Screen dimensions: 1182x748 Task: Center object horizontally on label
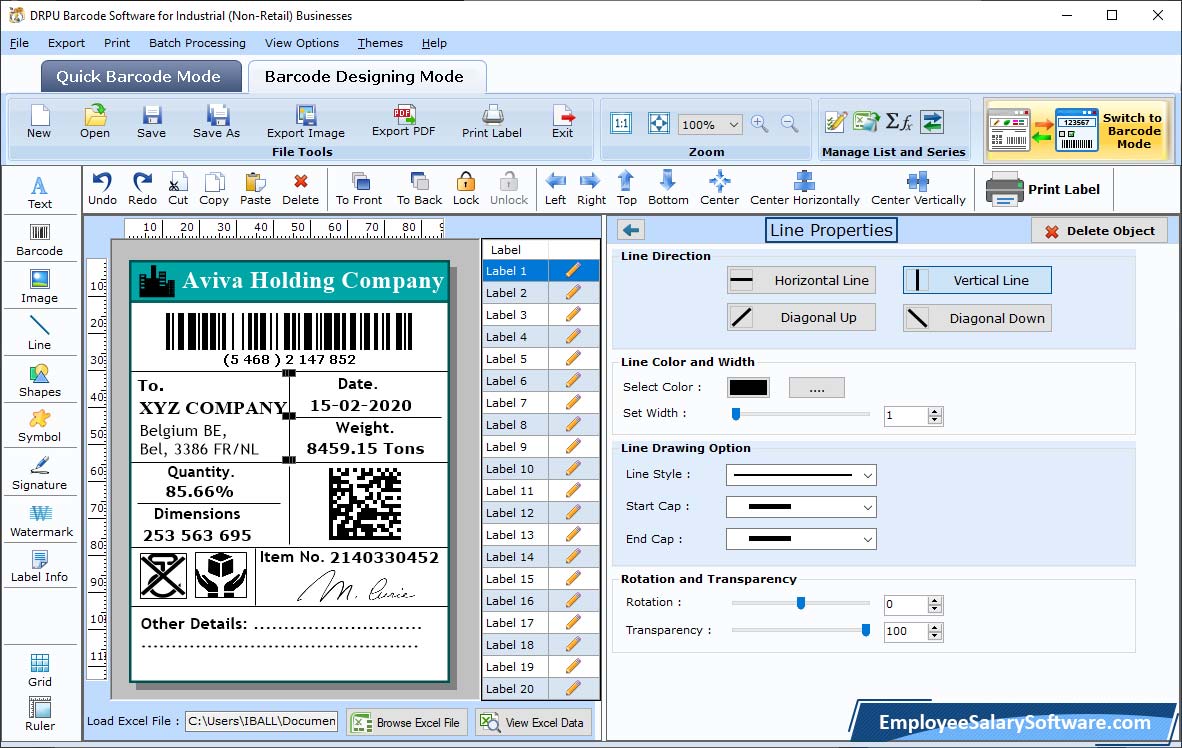point(804,189)
